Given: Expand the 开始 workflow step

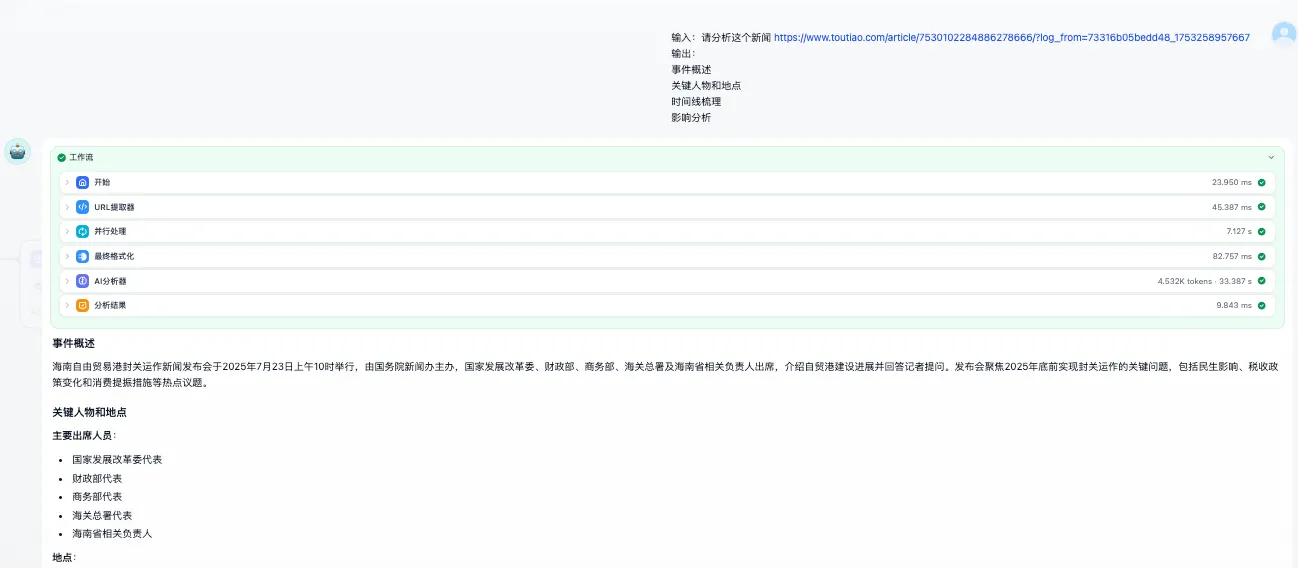Looking at the screenshot, I should click(x=67, y=182).
